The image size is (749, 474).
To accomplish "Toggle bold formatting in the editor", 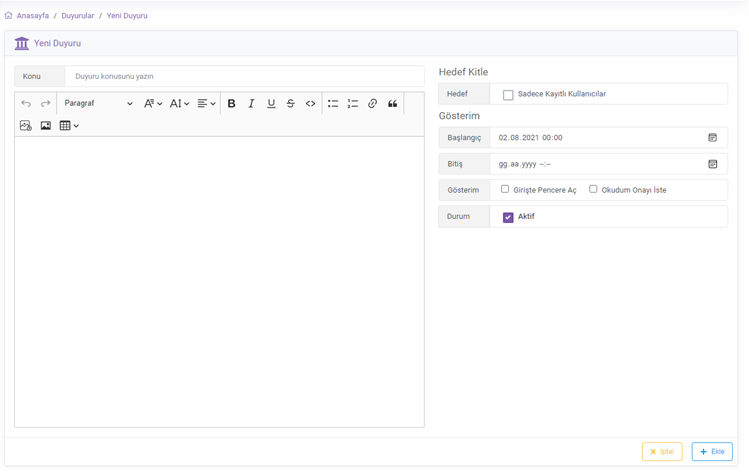I will pos(231,104).
